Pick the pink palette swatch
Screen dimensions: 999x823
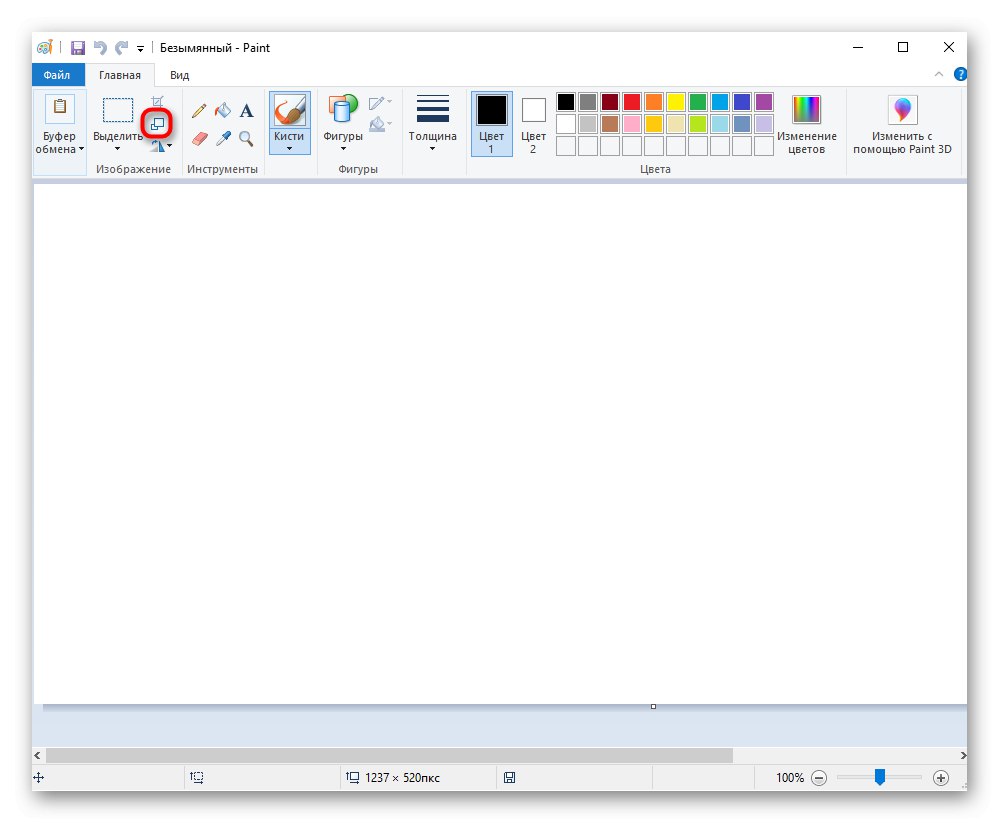pyautogui.click(x=632, y=124)
